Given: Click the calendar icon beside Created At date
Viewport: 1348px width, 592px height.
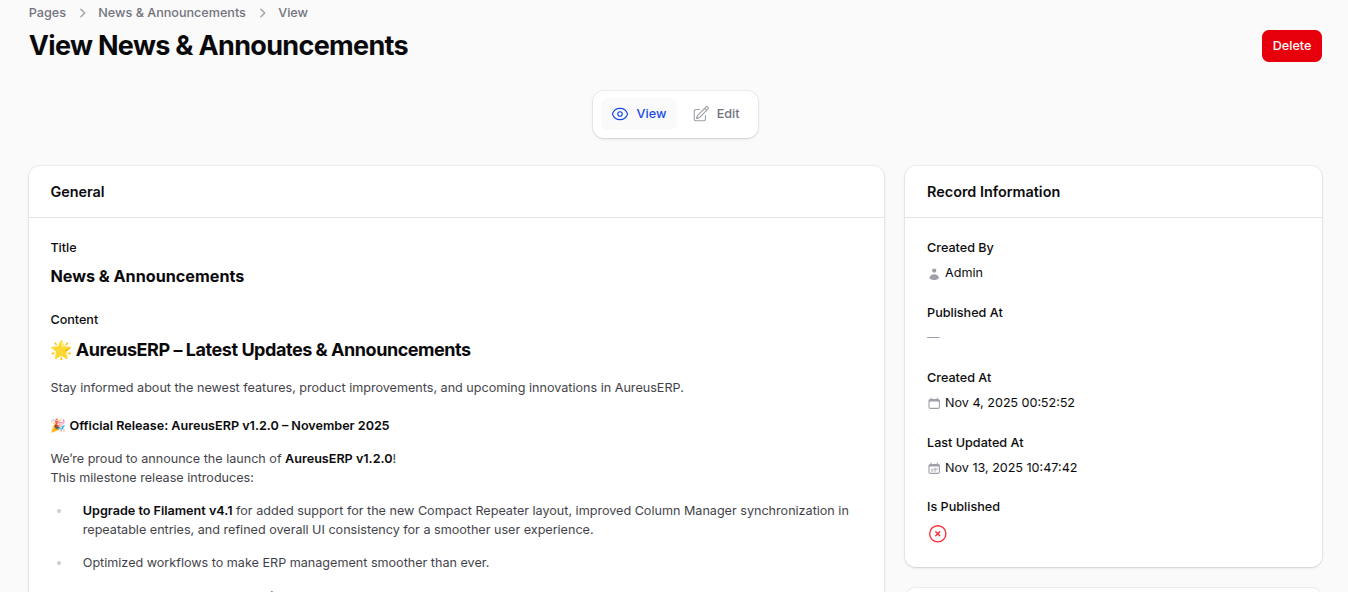Looking at the screenshot, I should point(934,402).
